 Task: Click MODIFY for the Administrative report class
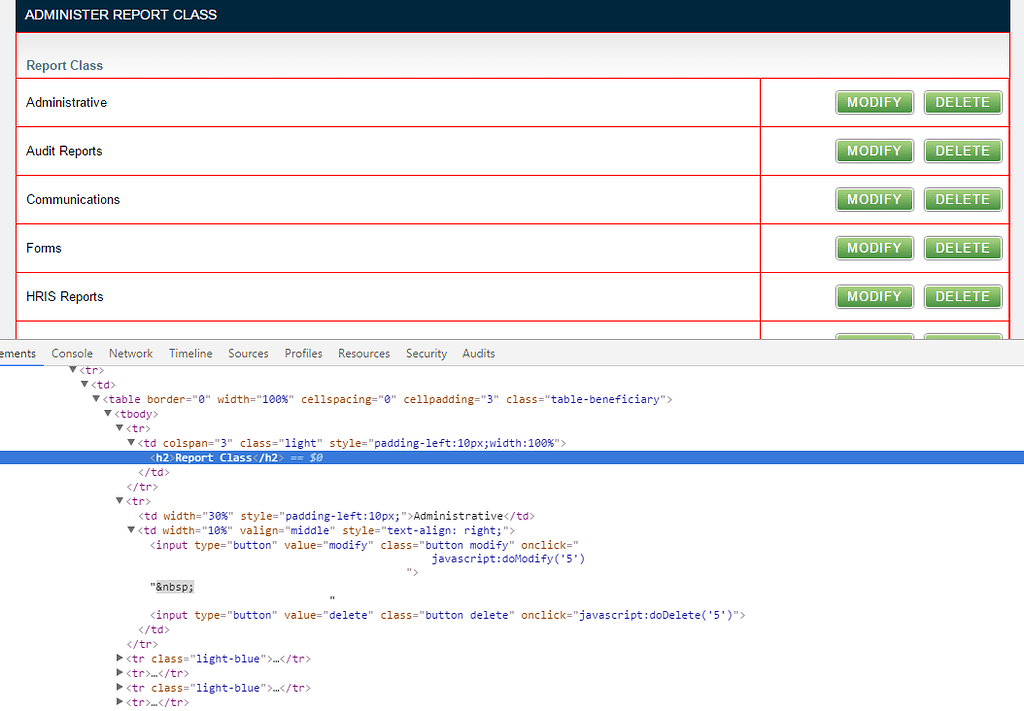pyautogui.click(x=874, y=102)
